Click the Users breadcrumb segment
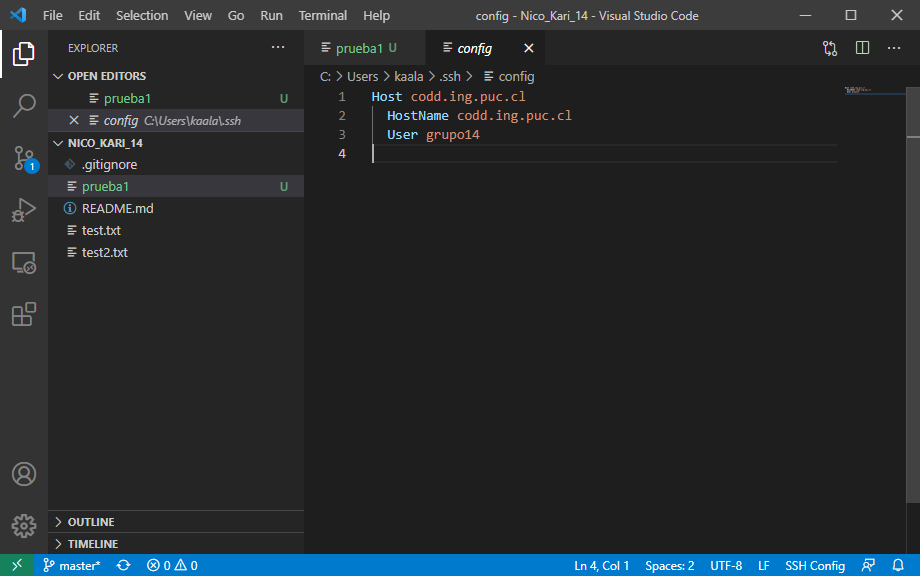 point(363,77)
